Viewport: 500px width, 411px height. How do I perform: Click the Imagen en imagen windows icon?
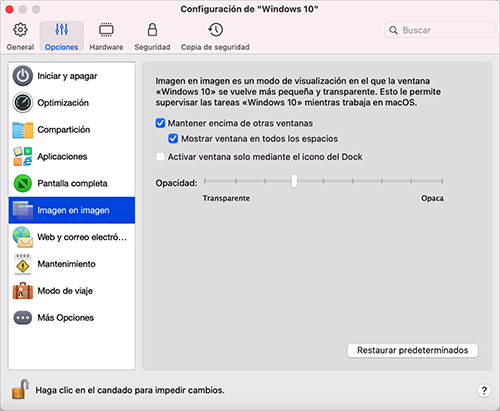tap(23, 210)
